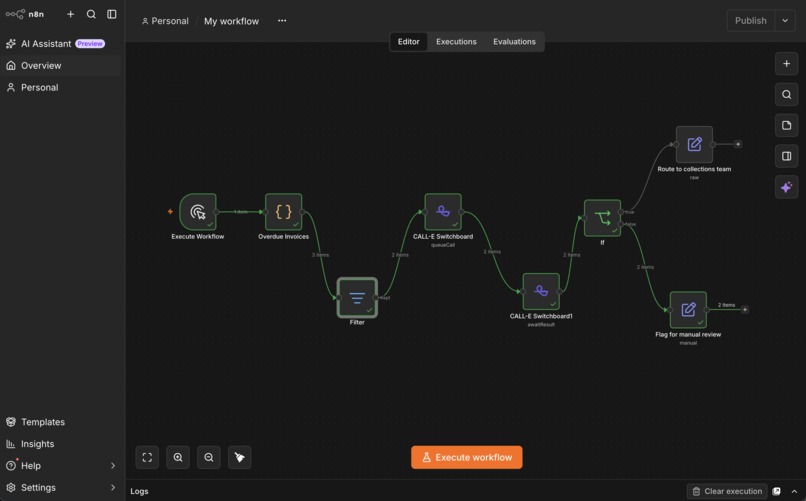
Task: Open the Personal project in sidebar
Action: pos(61,87)
